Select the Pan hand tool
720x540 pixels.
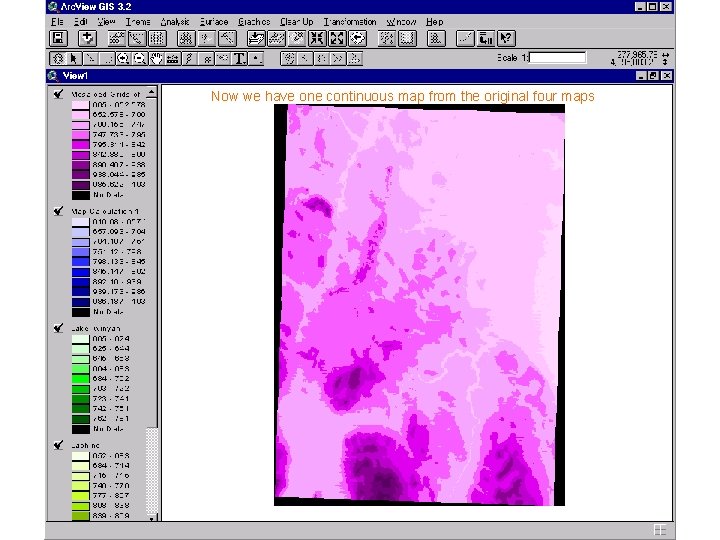point(156,59)
